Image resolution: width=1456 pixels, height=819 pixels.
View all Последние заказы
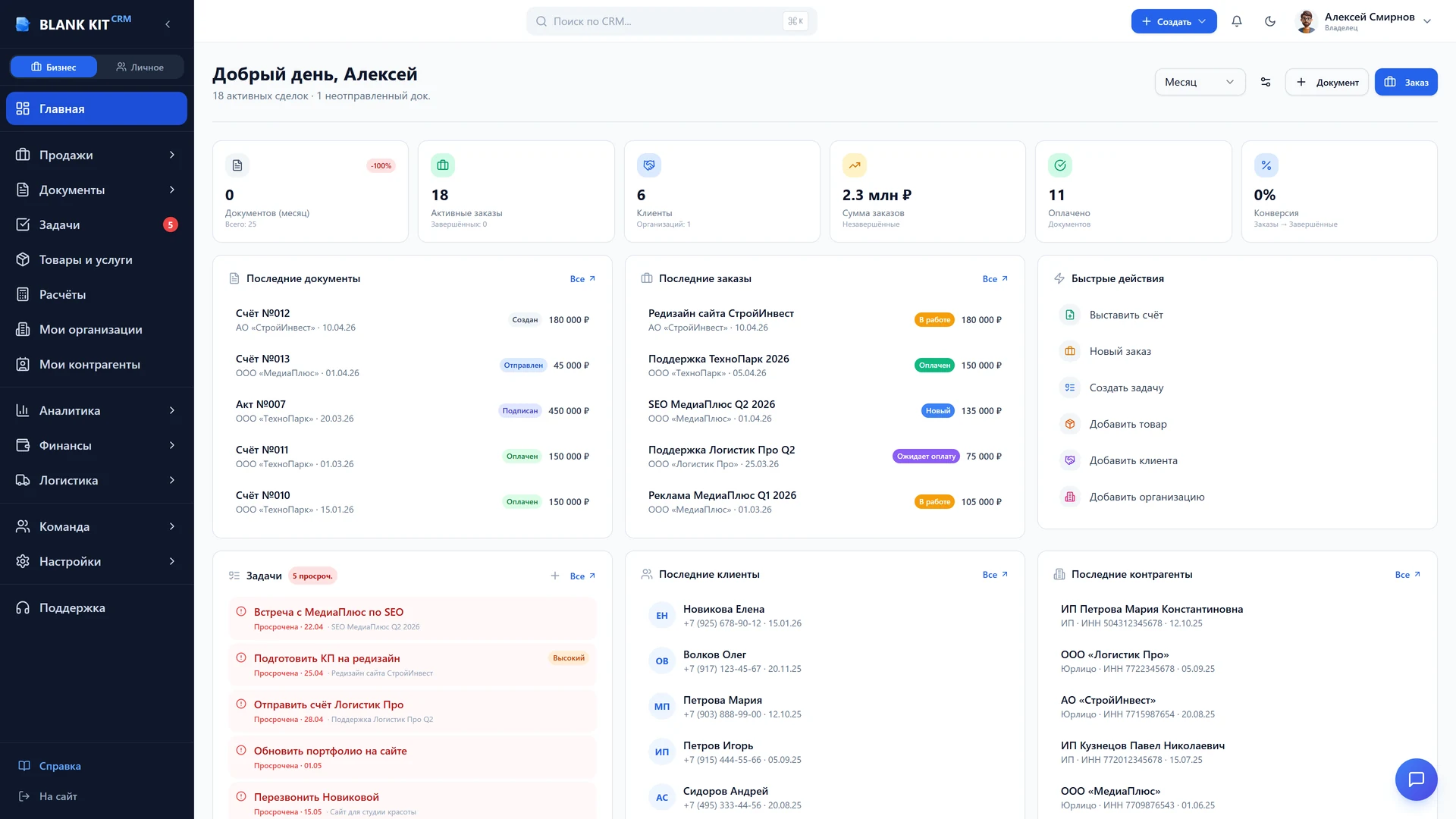click(x=995, y=279)
